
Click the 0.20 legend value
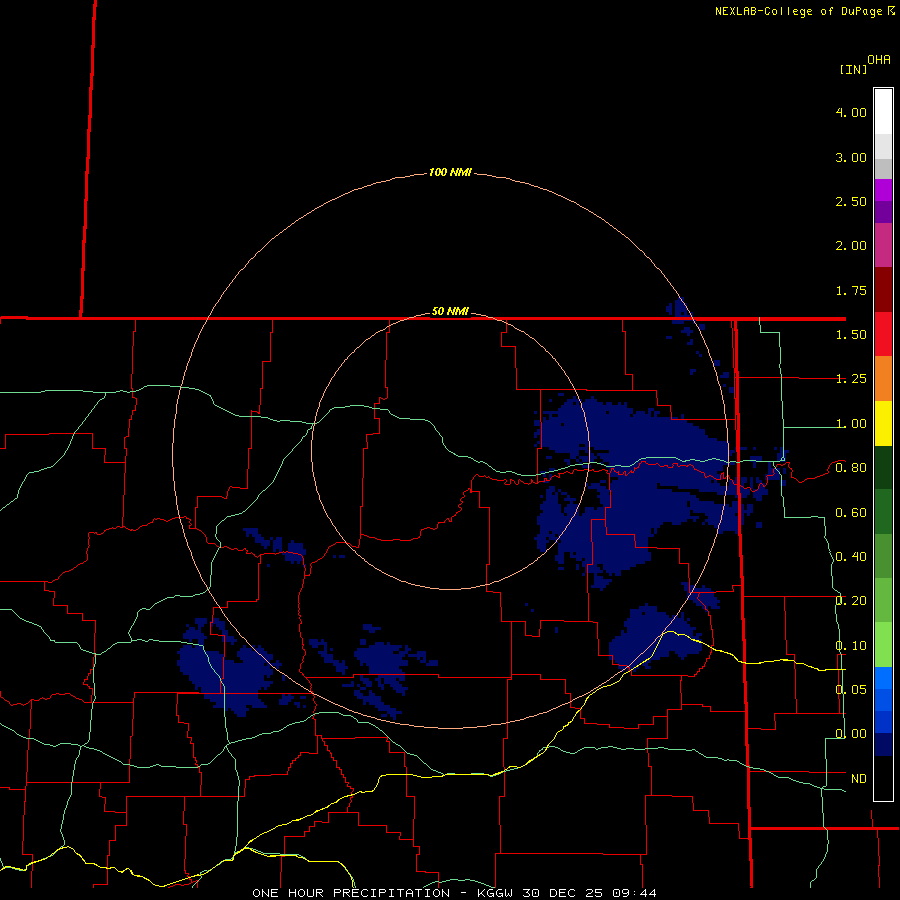(x=851, y=601)
